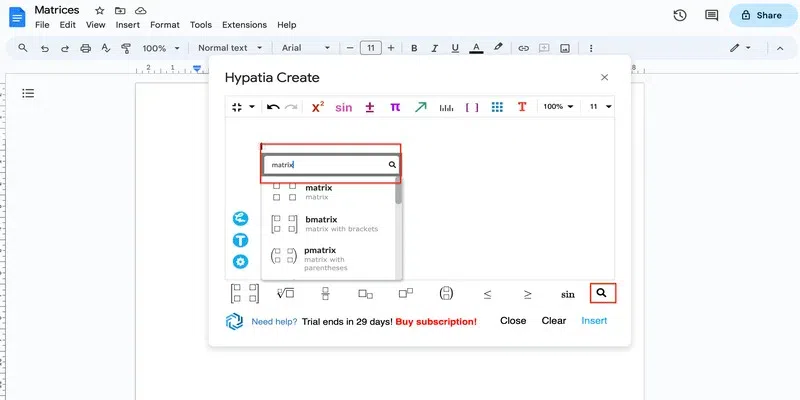Image resolution: width=800 pixels, height=400 pixels.
Task: Open dropdown arrow beside fullscreen icon
Action: click(x=252, y=107)
